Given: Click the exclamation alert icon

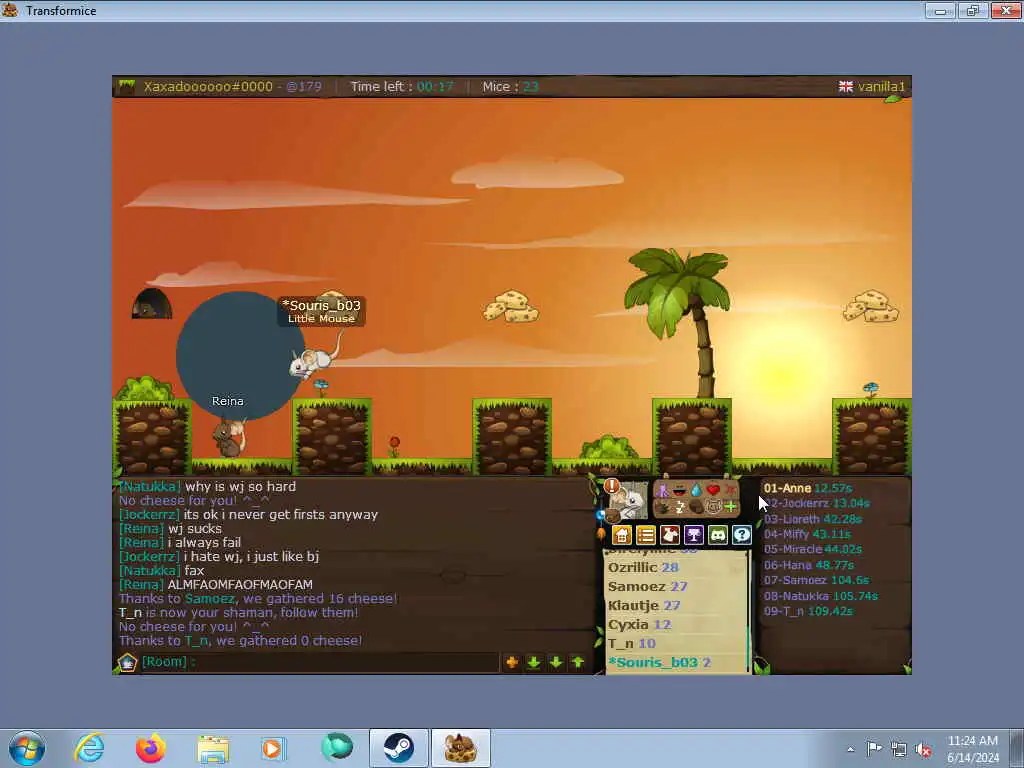Looking at the screenshot, I should (x=612, y=486).
